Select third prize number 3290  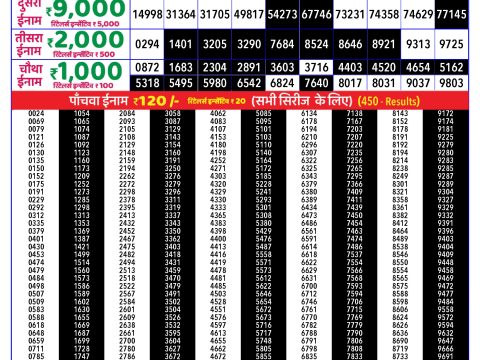[x=249, y=44]
